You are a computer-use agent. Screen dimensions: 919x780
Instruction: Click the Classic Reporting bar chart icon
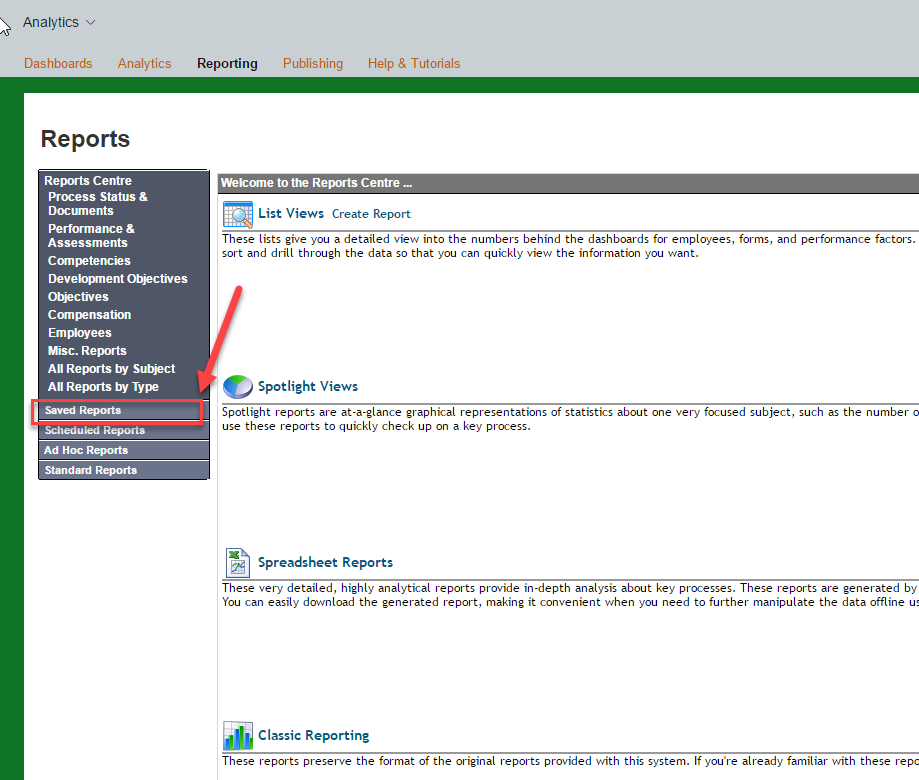(237, 735)
